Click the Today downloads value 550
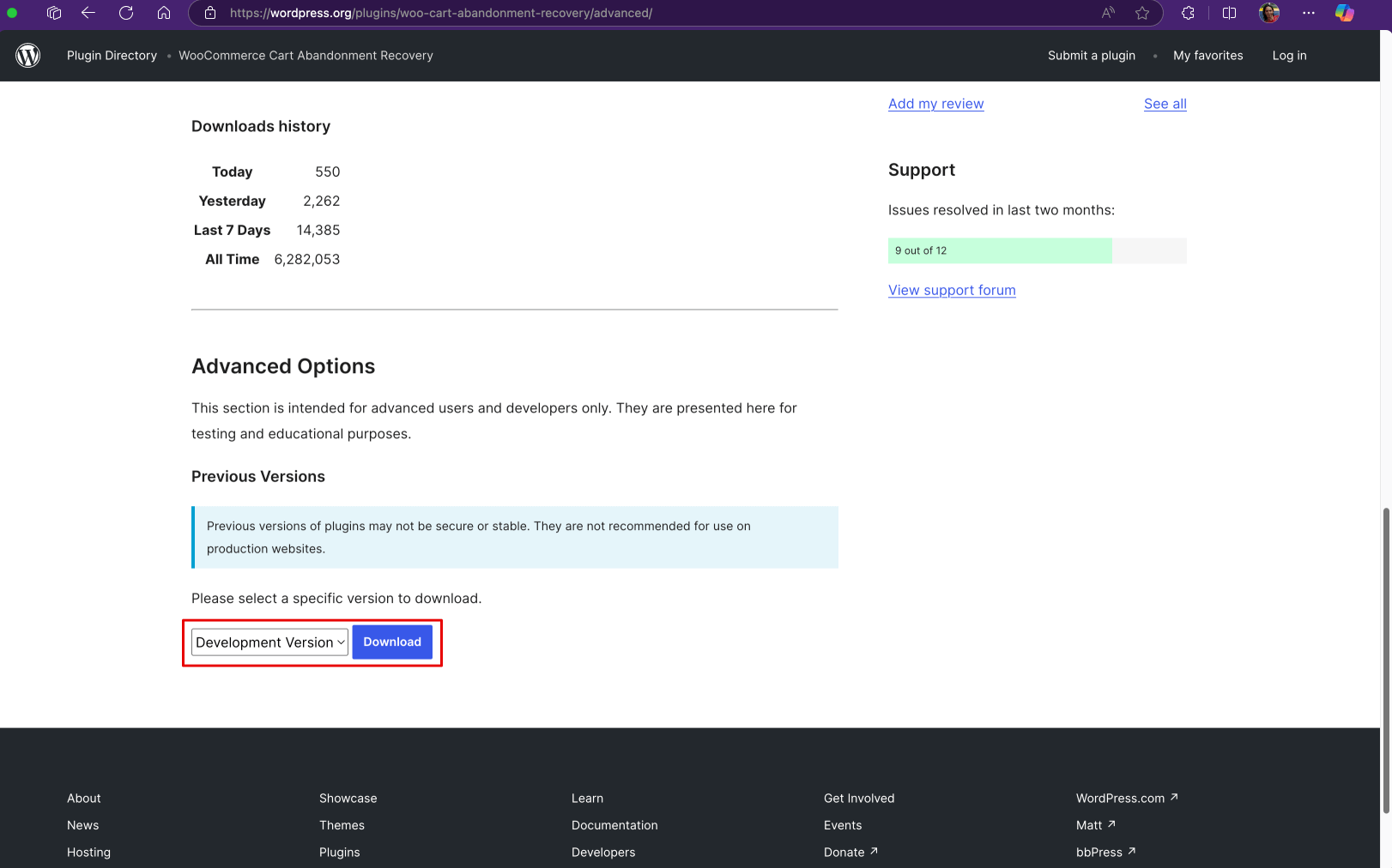This screenshot has height=868, width=1392. tap(328, 172)
